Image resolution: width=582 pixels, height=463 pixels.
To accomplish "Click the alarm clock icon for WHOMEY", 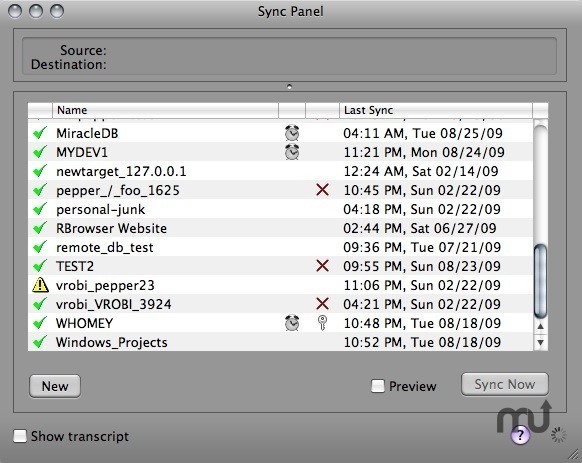I will click(292, 323).
